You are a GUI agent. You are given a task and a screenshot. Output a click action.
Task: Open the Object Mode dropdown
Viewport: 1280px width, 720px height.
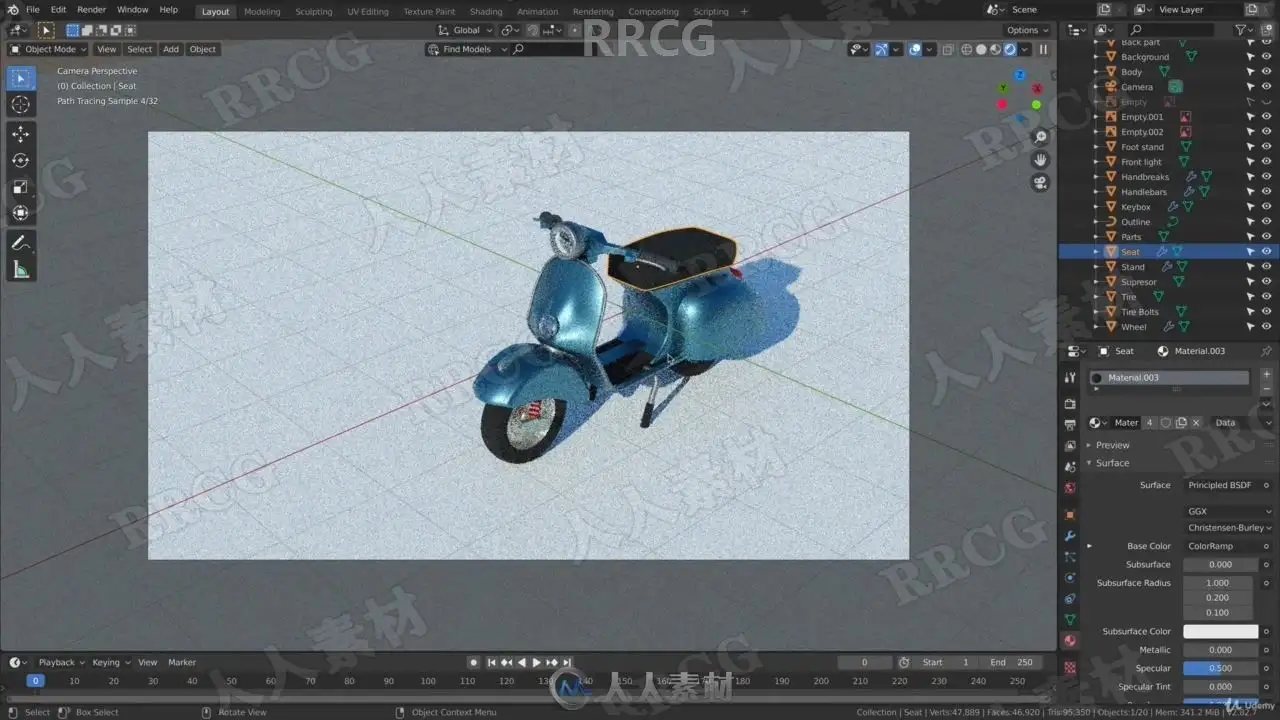tap(48, 49)
